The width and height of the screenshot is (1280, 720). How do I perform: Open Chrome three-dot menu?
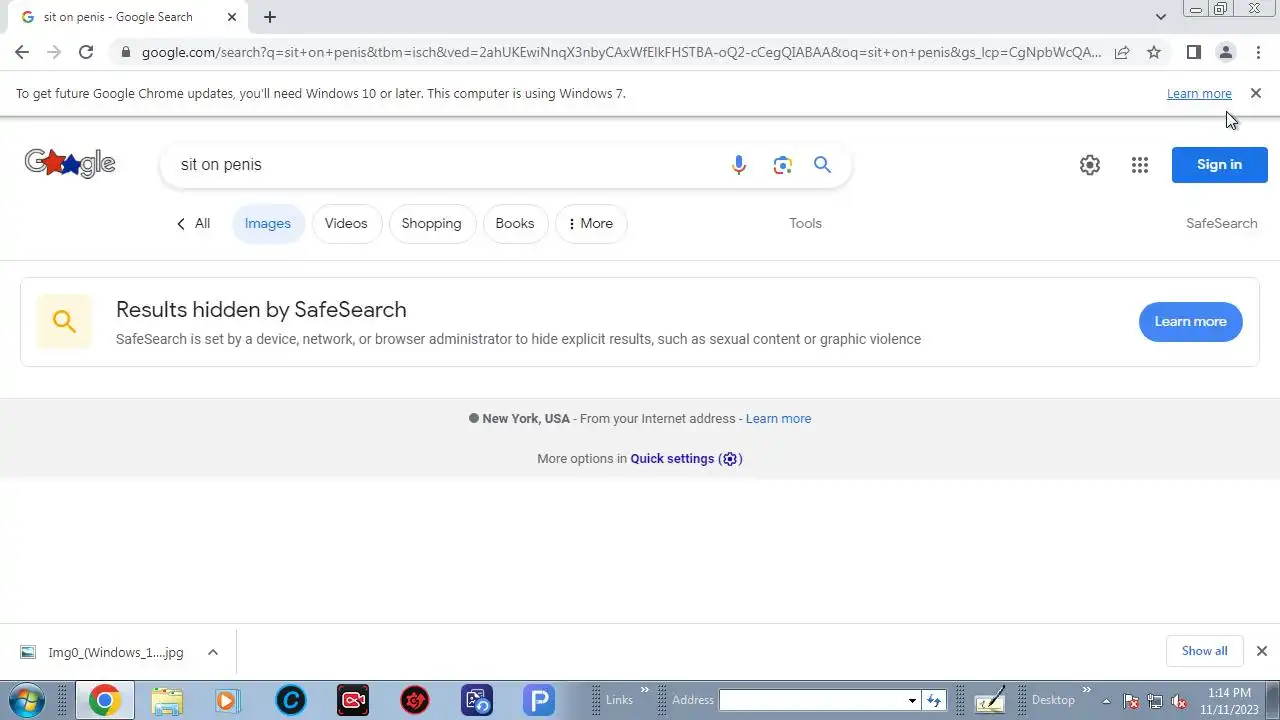click(1258, 52)
